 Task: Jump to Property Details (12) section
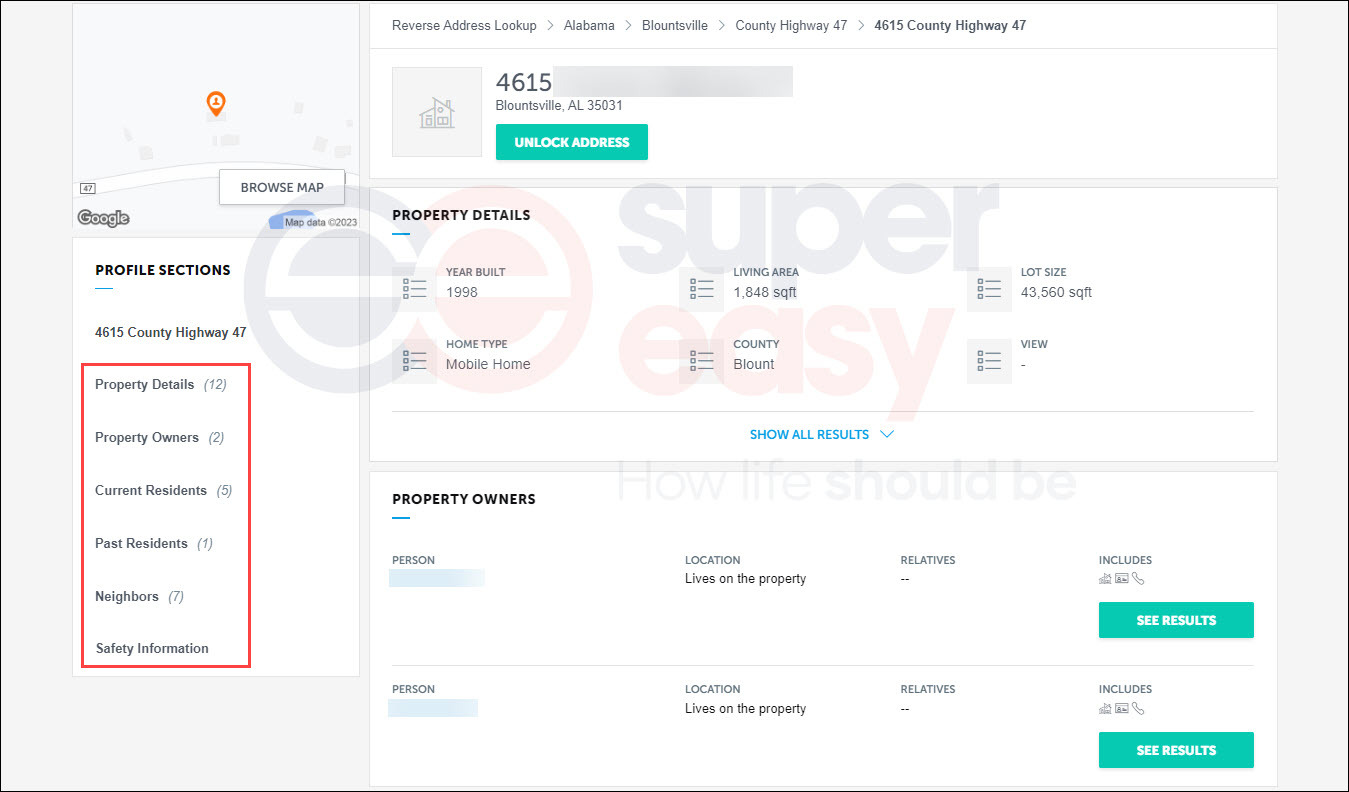pos(161,384)
